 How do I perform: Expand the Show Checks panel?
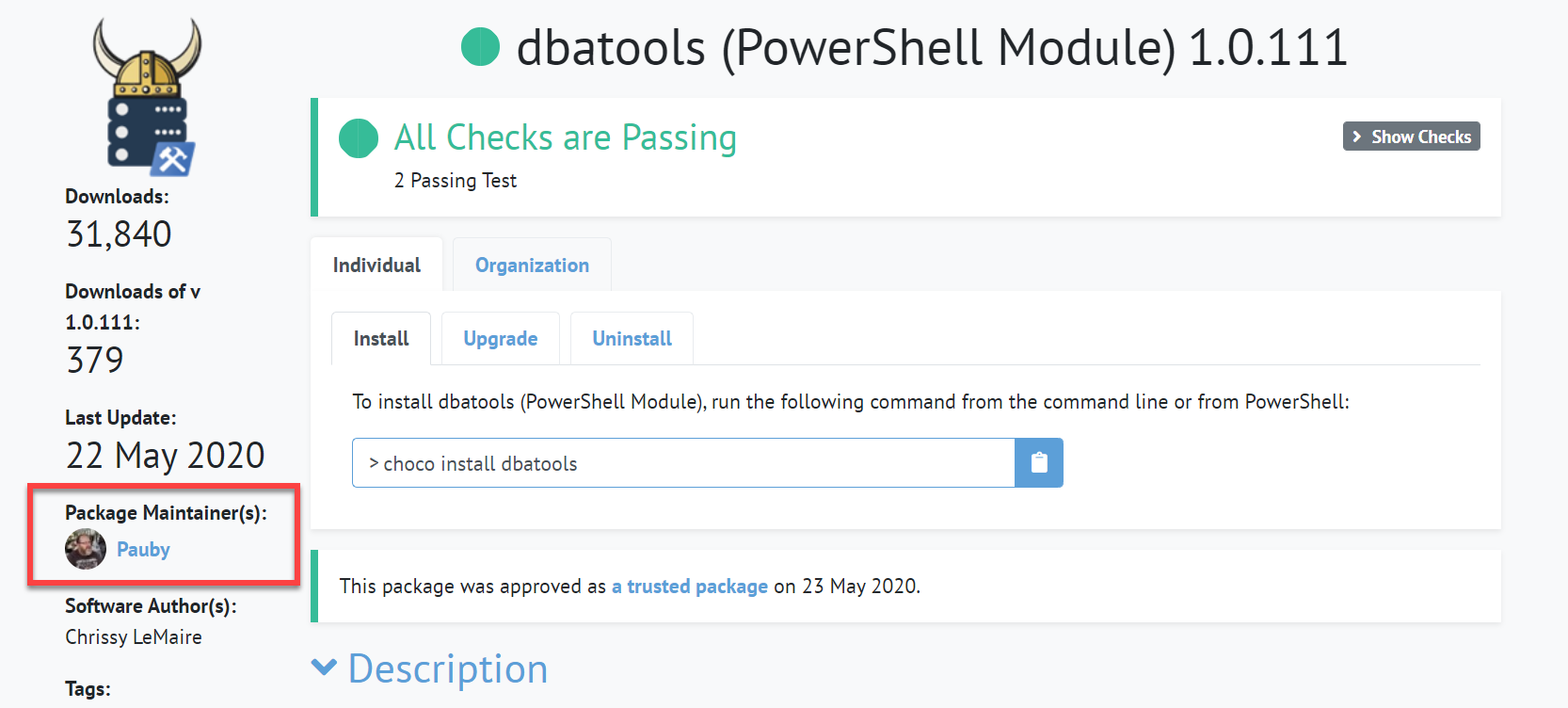pyautogui.click(x=1411, y=136)
